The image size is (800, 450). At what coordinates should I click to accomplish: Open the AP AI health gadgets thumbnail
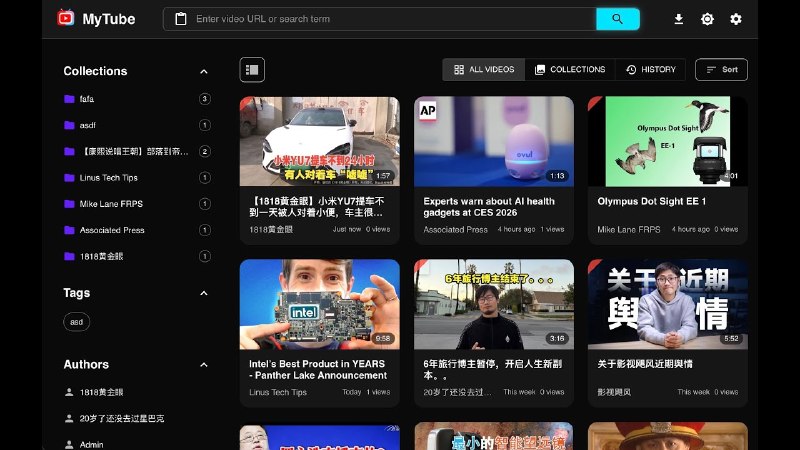pos(494,141)
